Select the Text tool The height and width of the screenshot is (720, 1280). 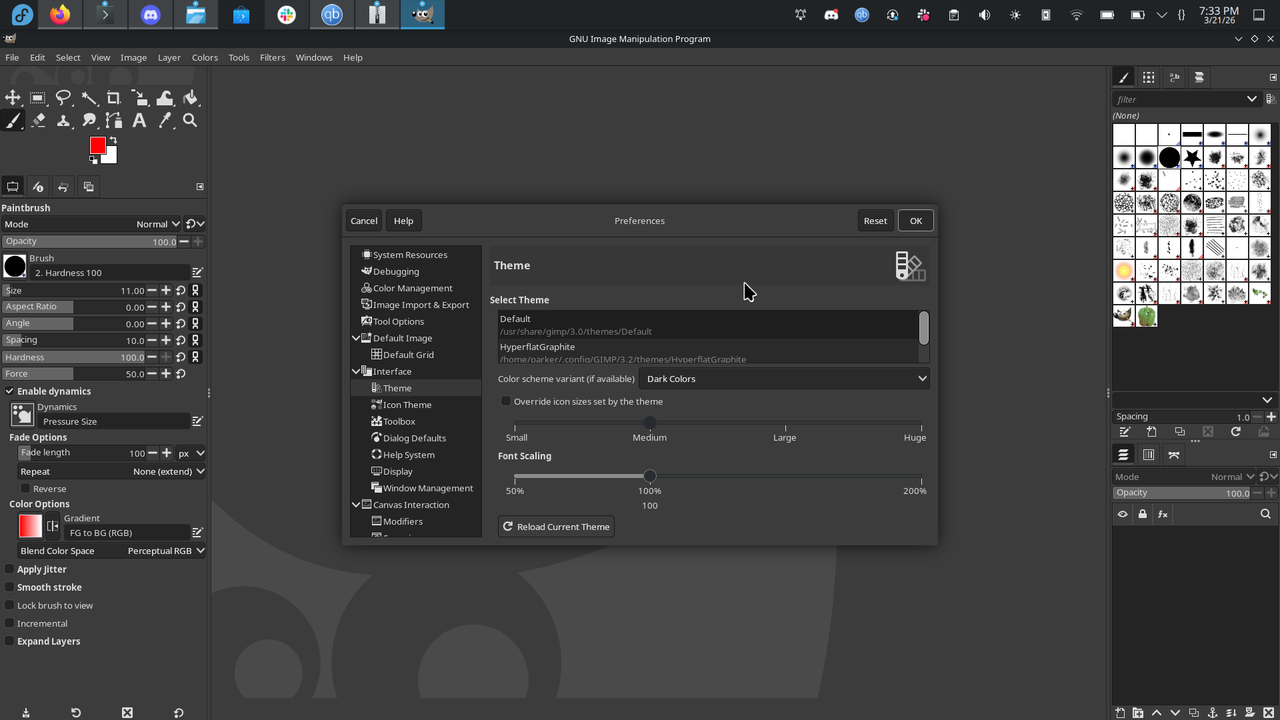[x=140, y=121]
